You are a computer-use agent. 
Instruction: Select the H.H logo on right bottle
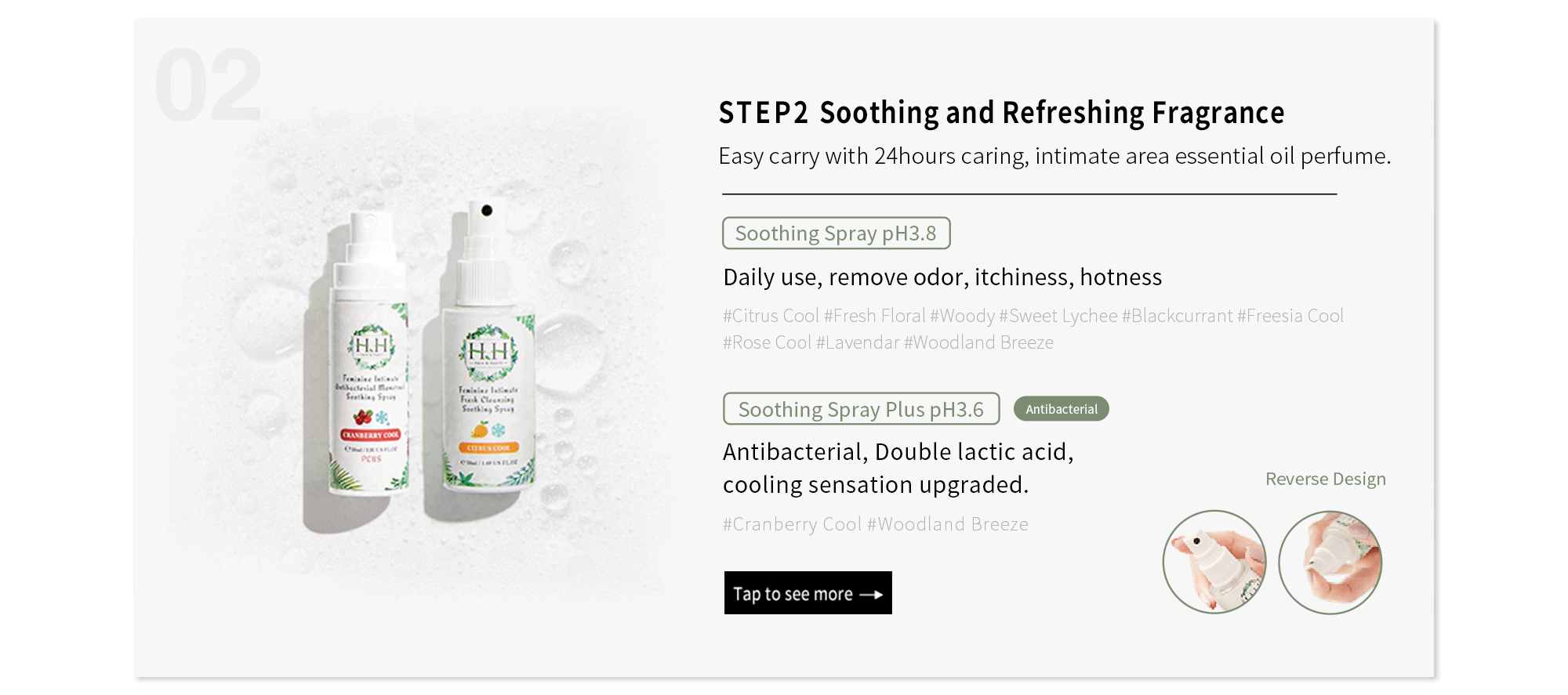coord(488,353)
